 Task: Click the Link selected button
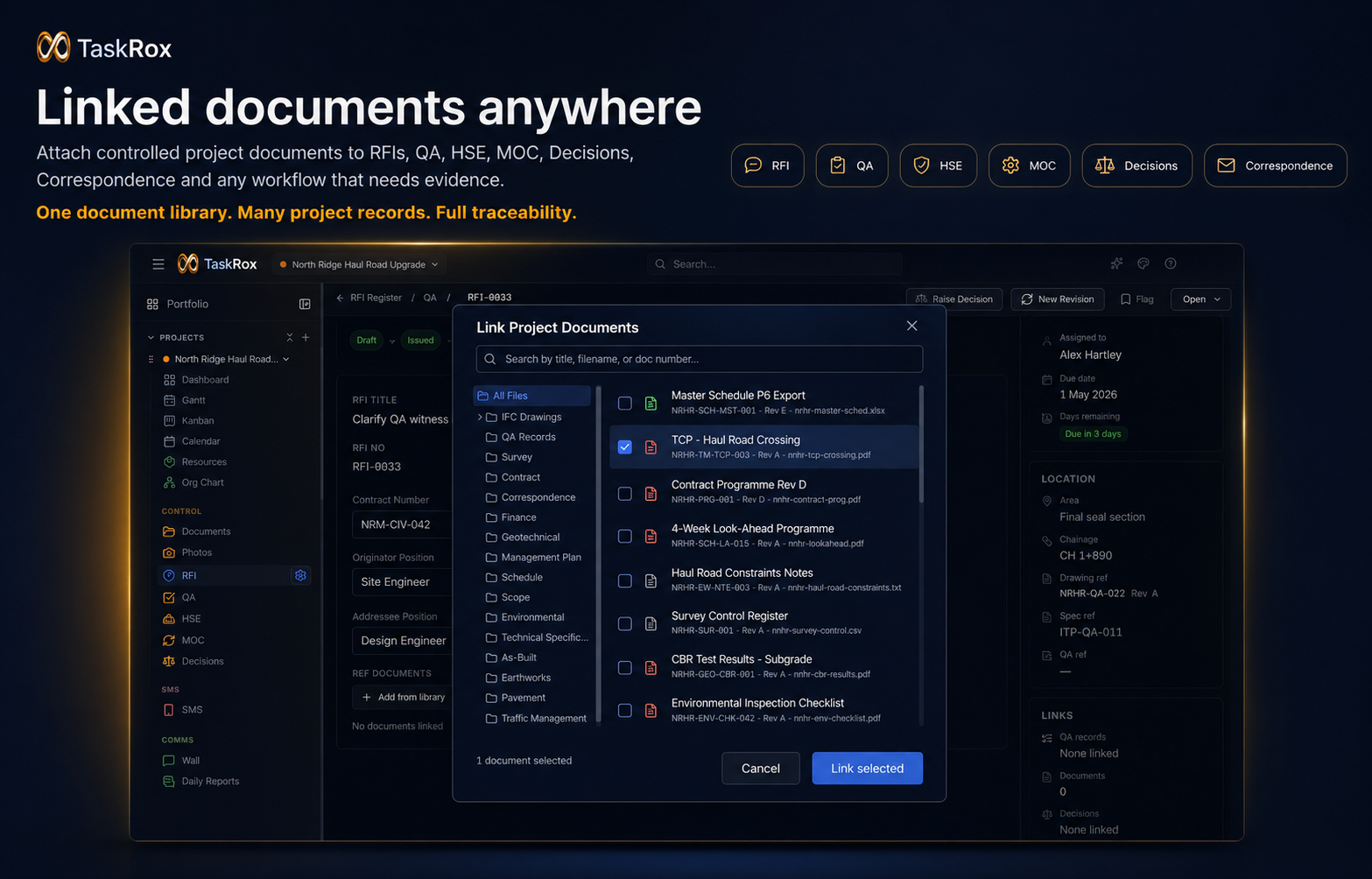click(867, 768)
